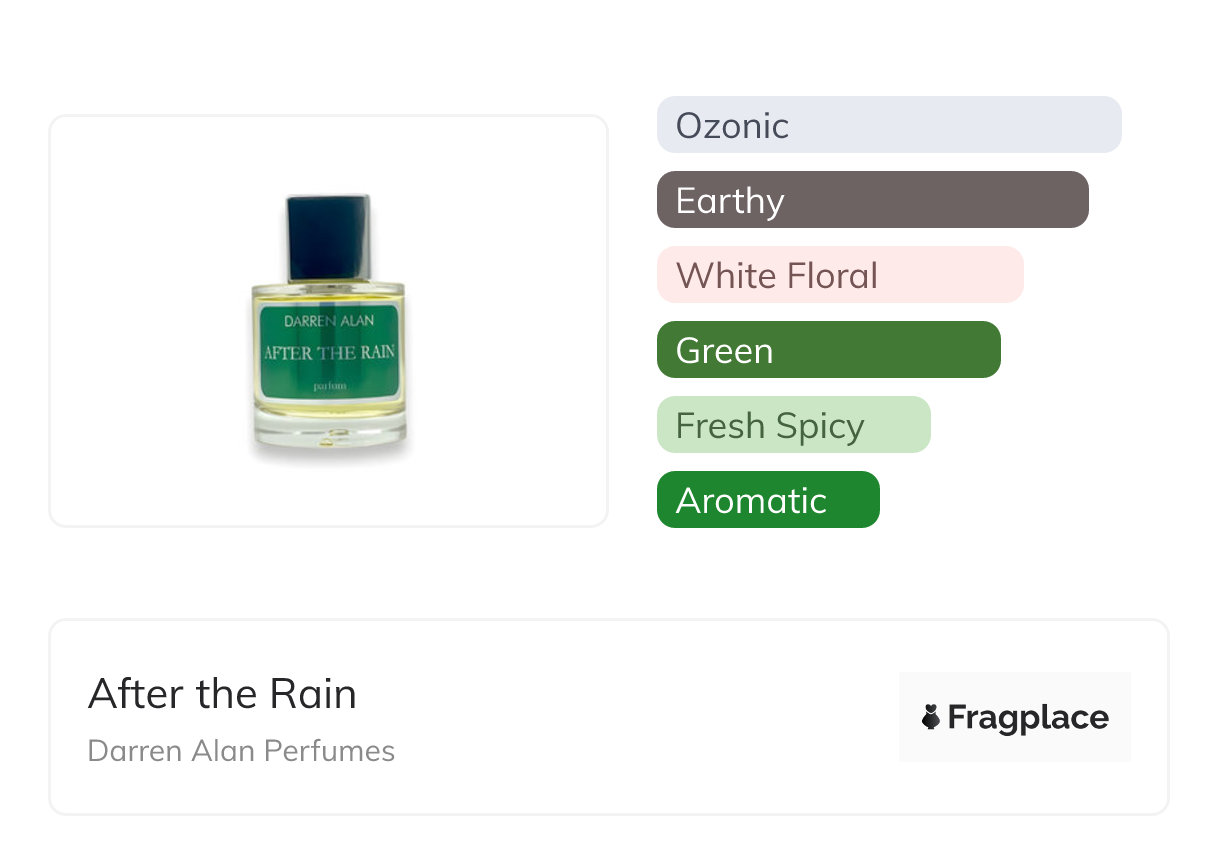Click the glass base of the bottle

pos(329,435)
